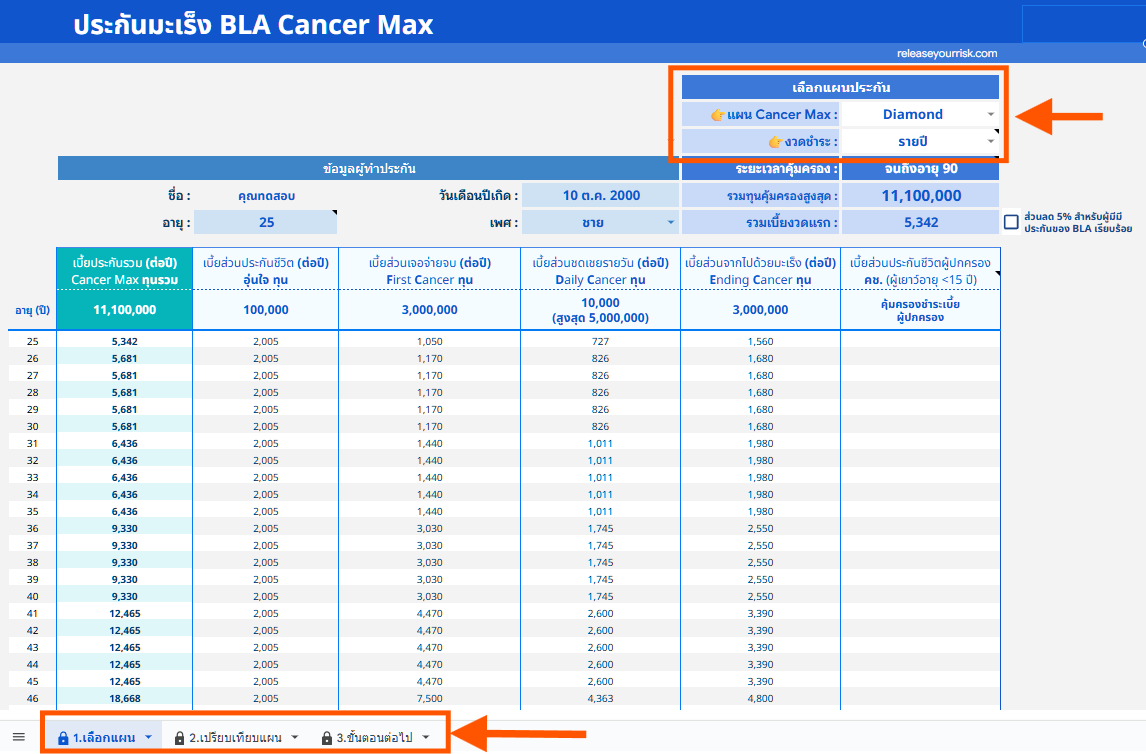Switch to the 2.เปรียบเทียบแผน tab
Viewport: 1146px width, 754px height.
pyautogui.click(x=236, y=738)
